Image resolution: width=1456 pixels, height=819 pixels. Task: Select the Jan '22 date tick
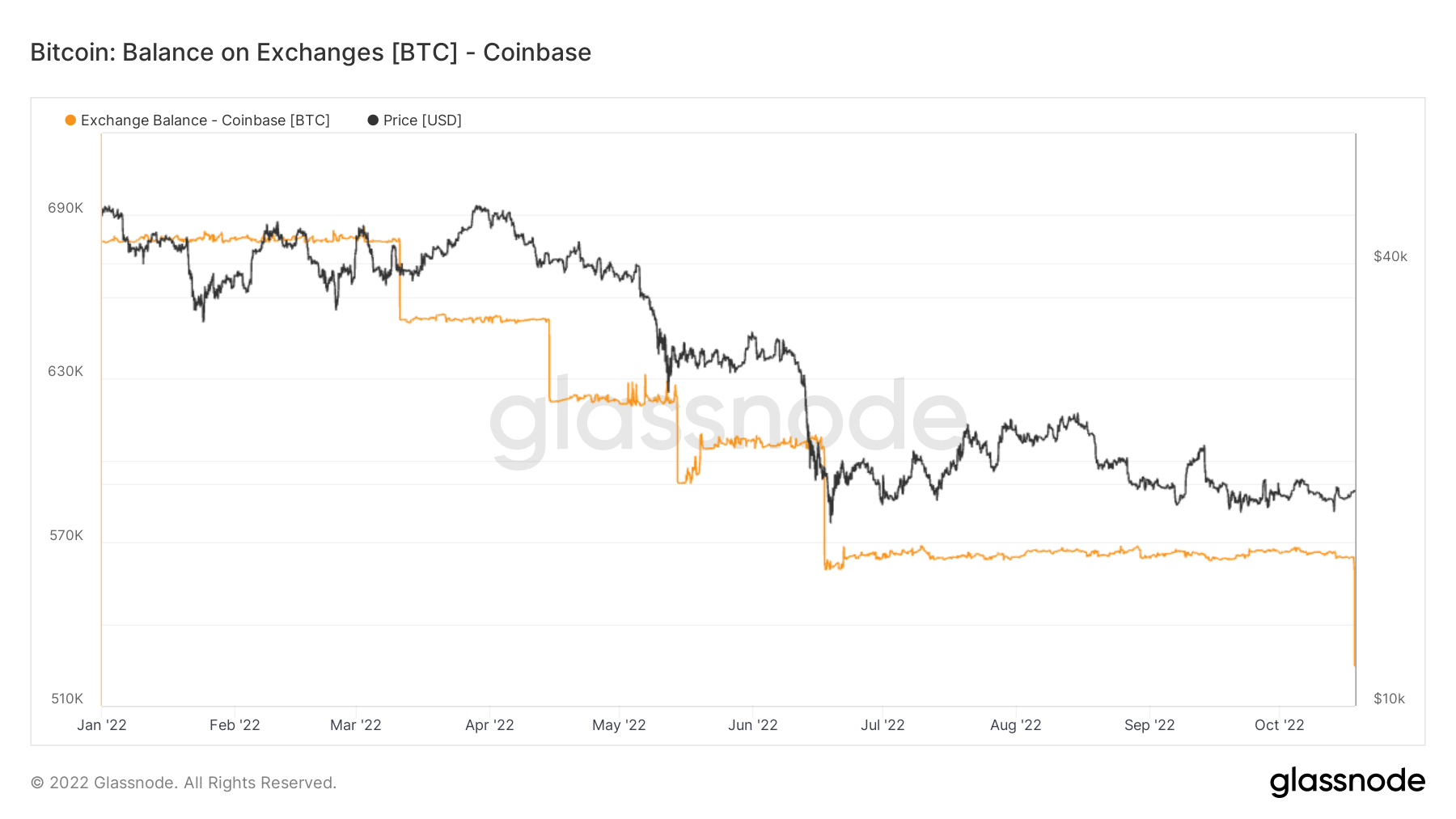tap(102, 725)
